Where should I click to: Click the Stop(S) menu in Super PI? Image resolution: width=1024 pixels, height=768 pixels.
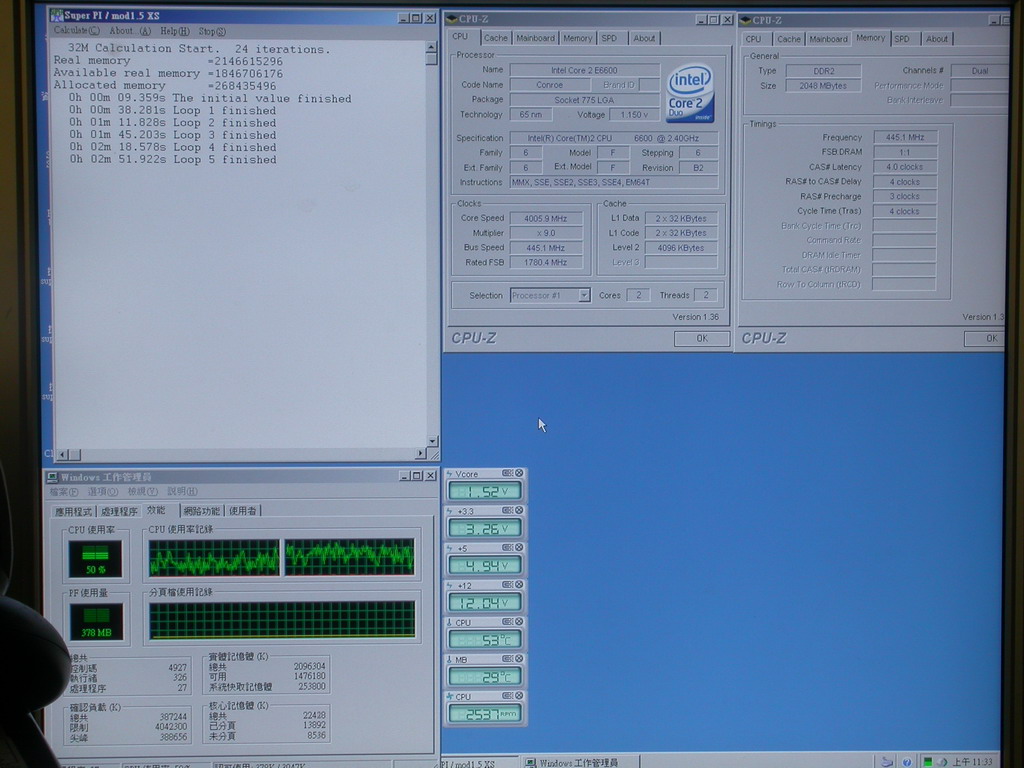pyautogui.click(x=212, y=31)
